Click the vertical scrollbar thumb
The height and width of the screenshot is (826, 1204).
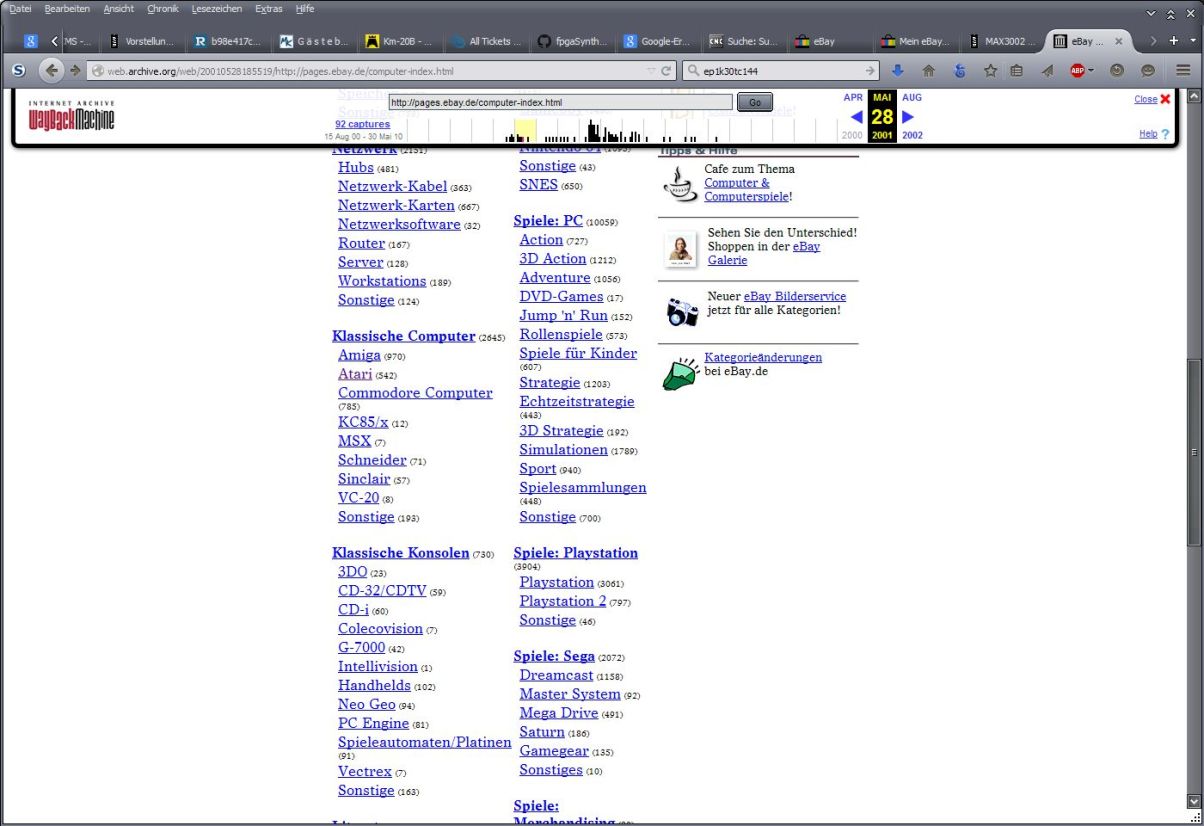(1192, 451)
